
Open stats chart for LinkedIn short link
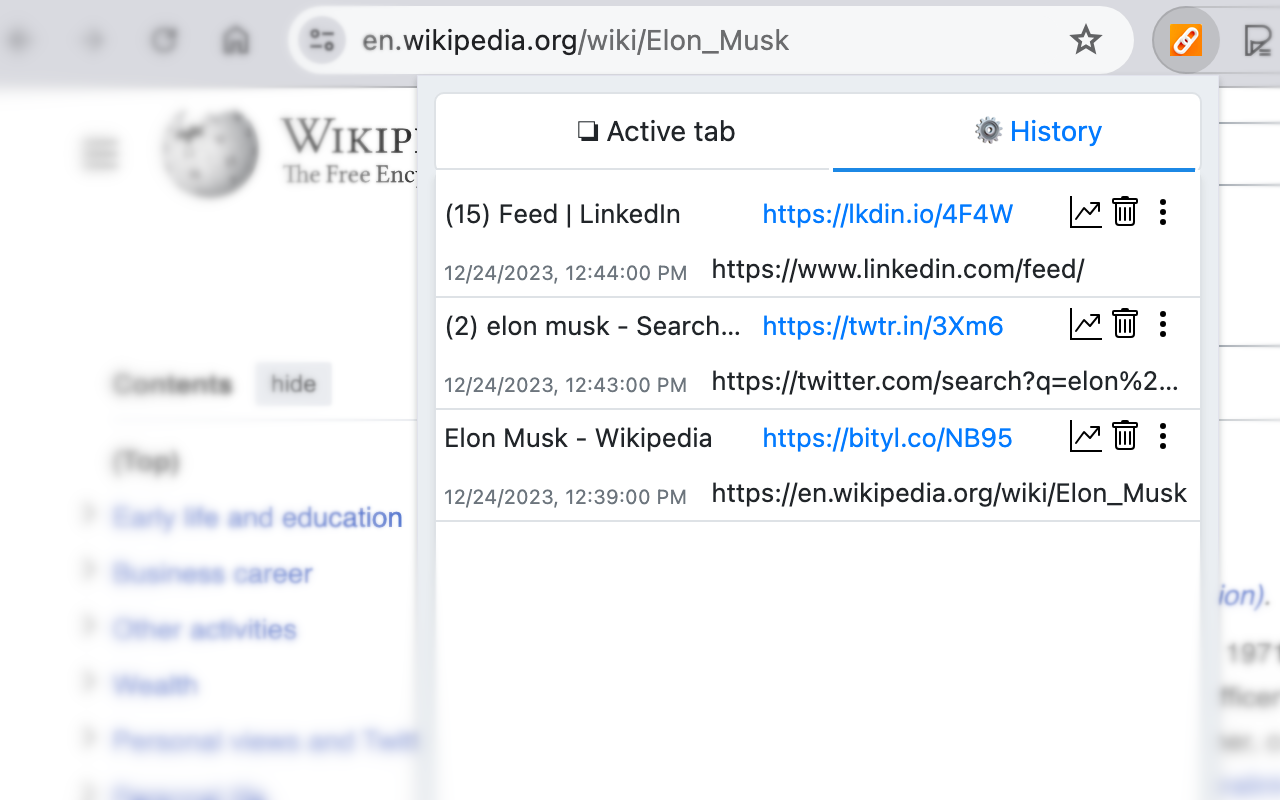pyautogui.click(x=1085, y=213)
